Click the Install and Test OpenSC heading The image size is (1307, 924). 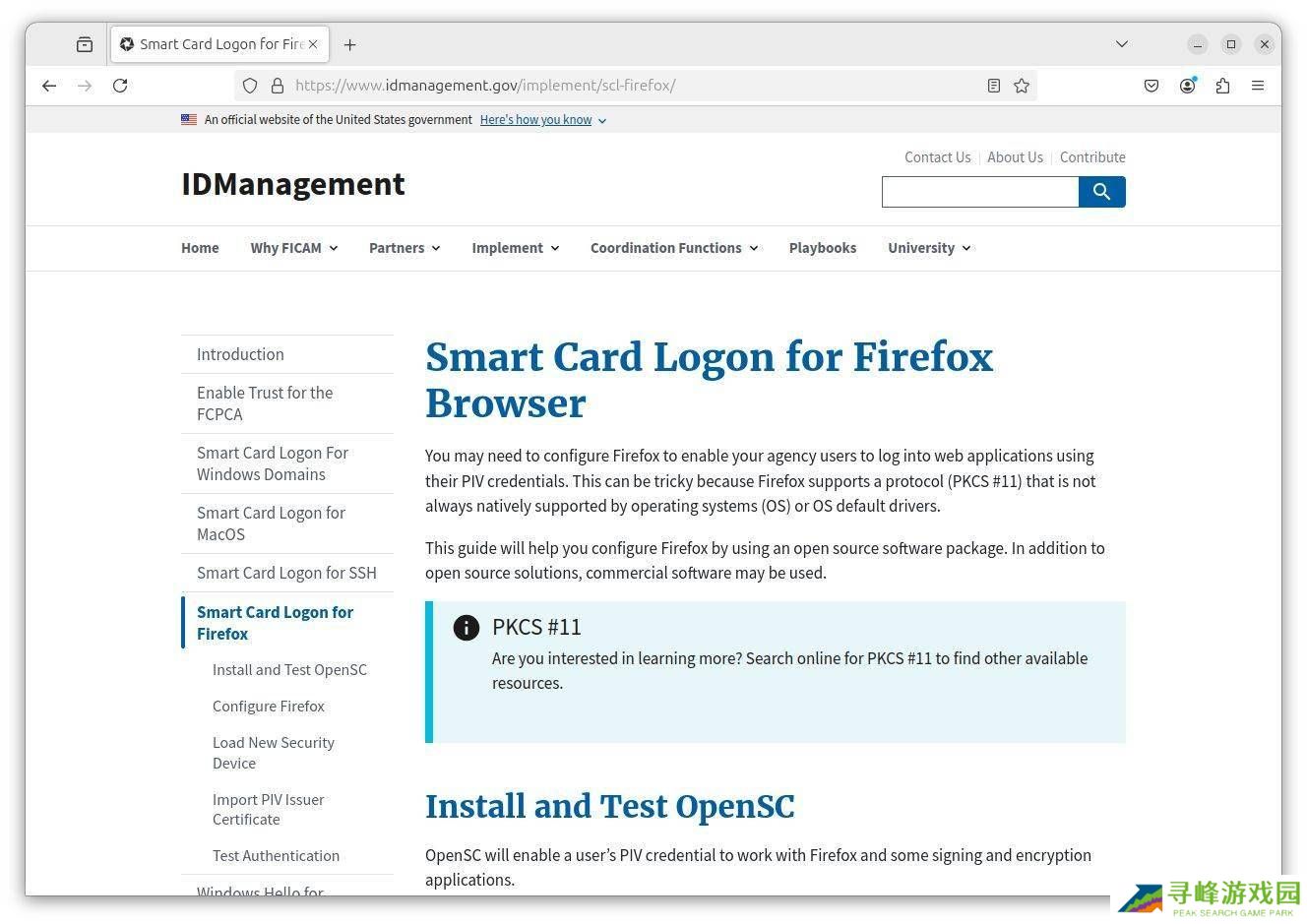610,807
